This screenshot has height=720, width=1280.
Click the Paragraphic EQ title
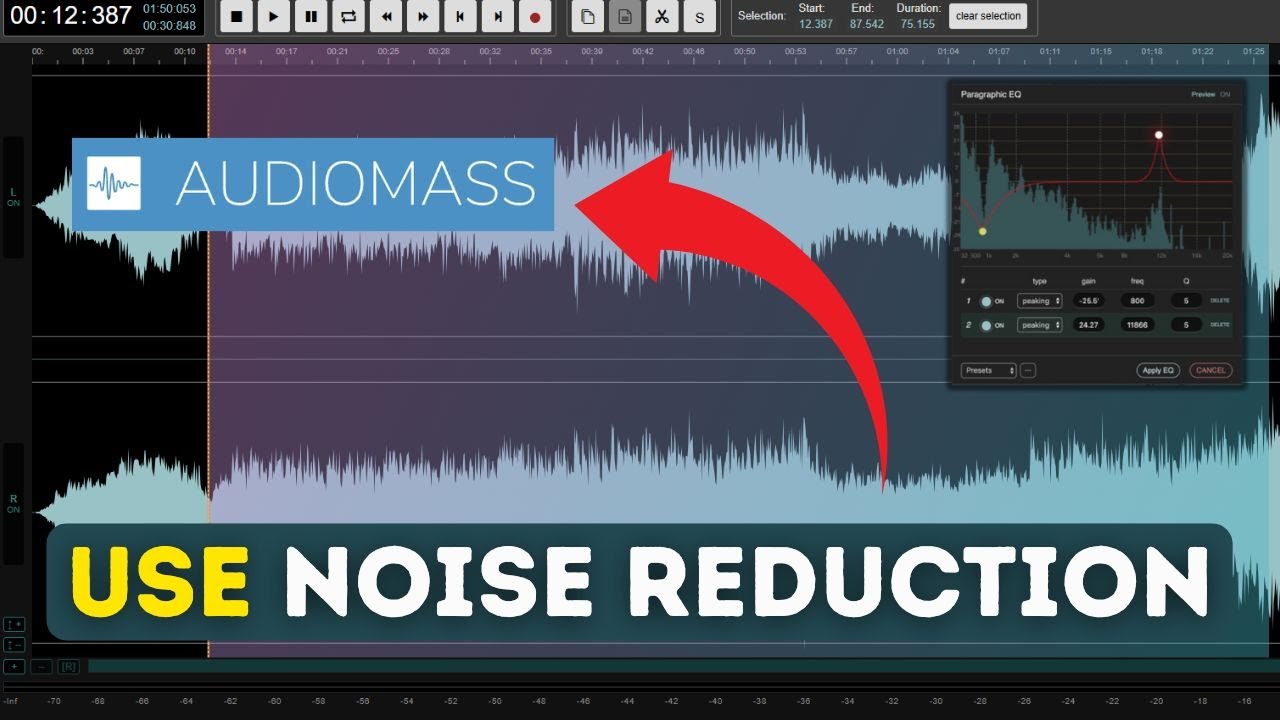(991, 94)
